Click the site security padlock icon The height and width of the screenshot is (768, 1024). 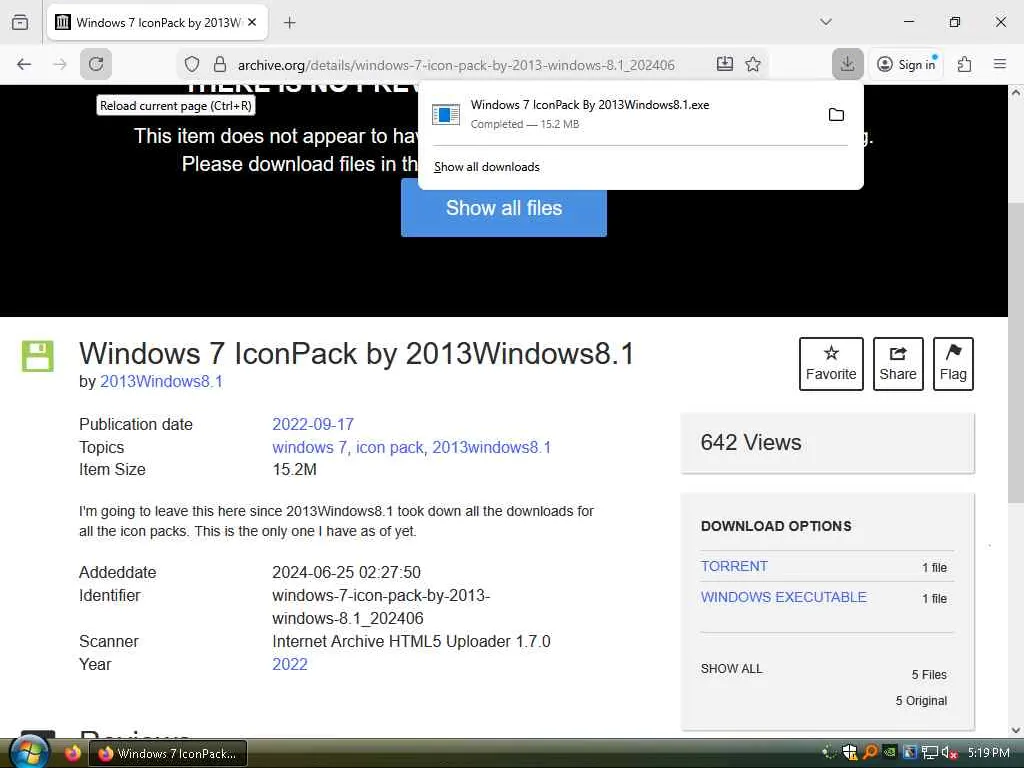(x=220, y=64)
